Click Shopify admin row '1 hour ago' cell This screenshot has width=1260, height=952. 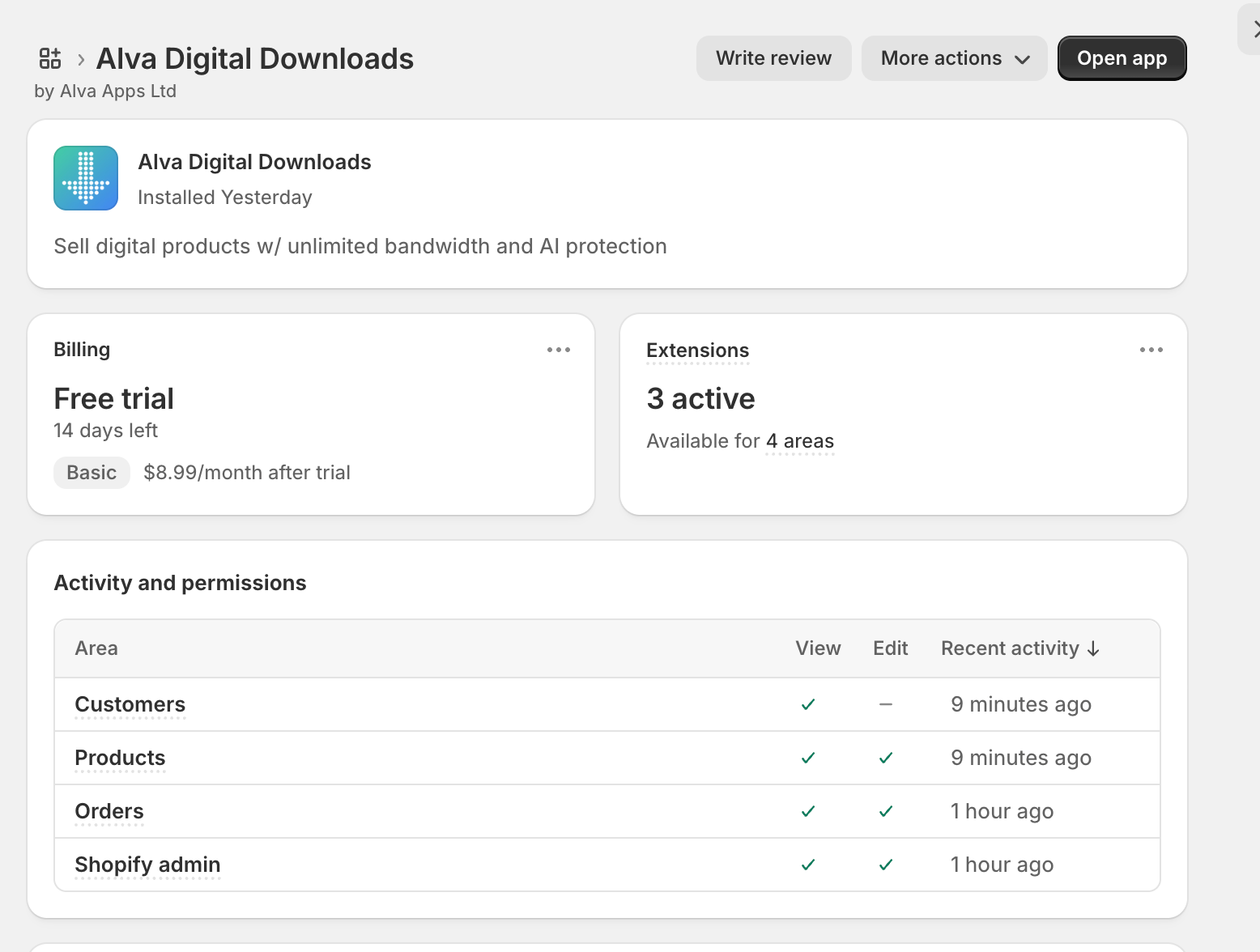(1002, 865)
